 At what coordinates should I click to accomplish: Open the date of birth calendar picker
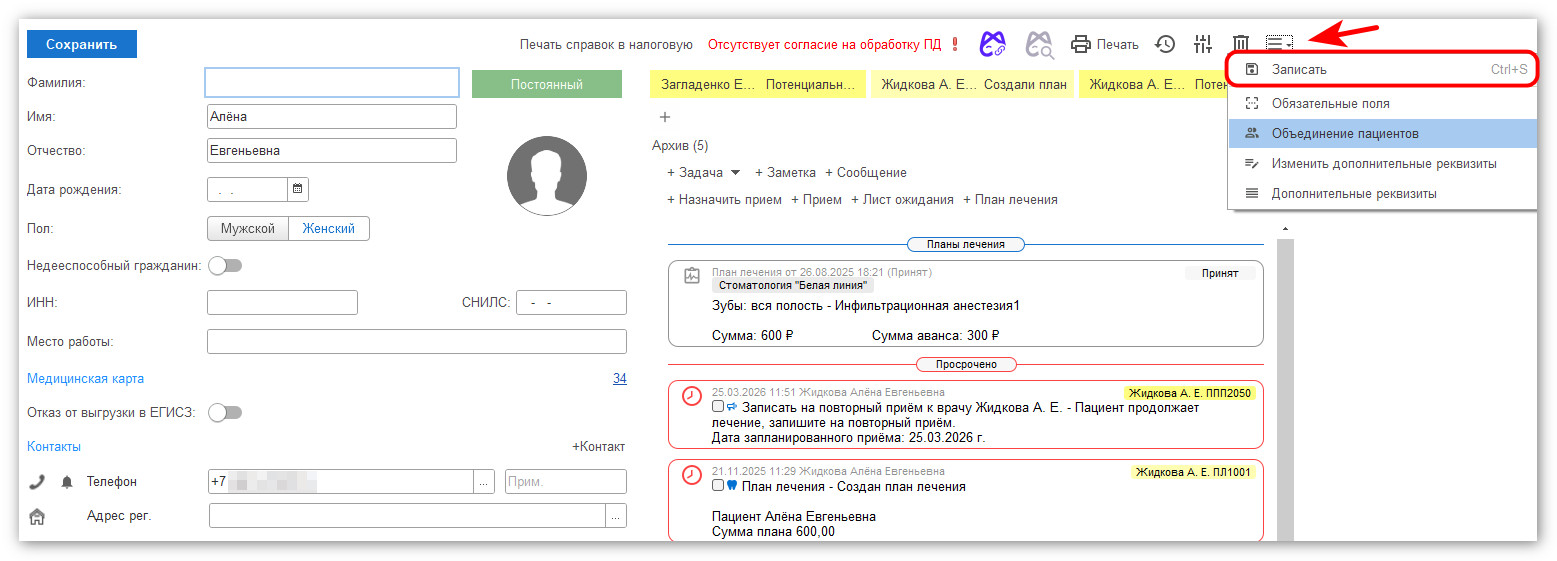298,189
